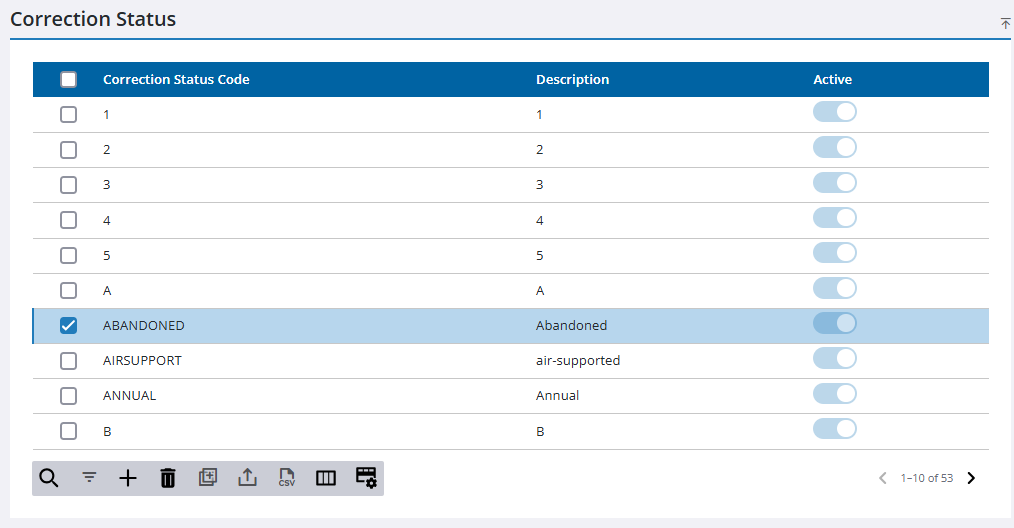
Task: Collapse the Correction Status panel
Action: pos(1005,23)
